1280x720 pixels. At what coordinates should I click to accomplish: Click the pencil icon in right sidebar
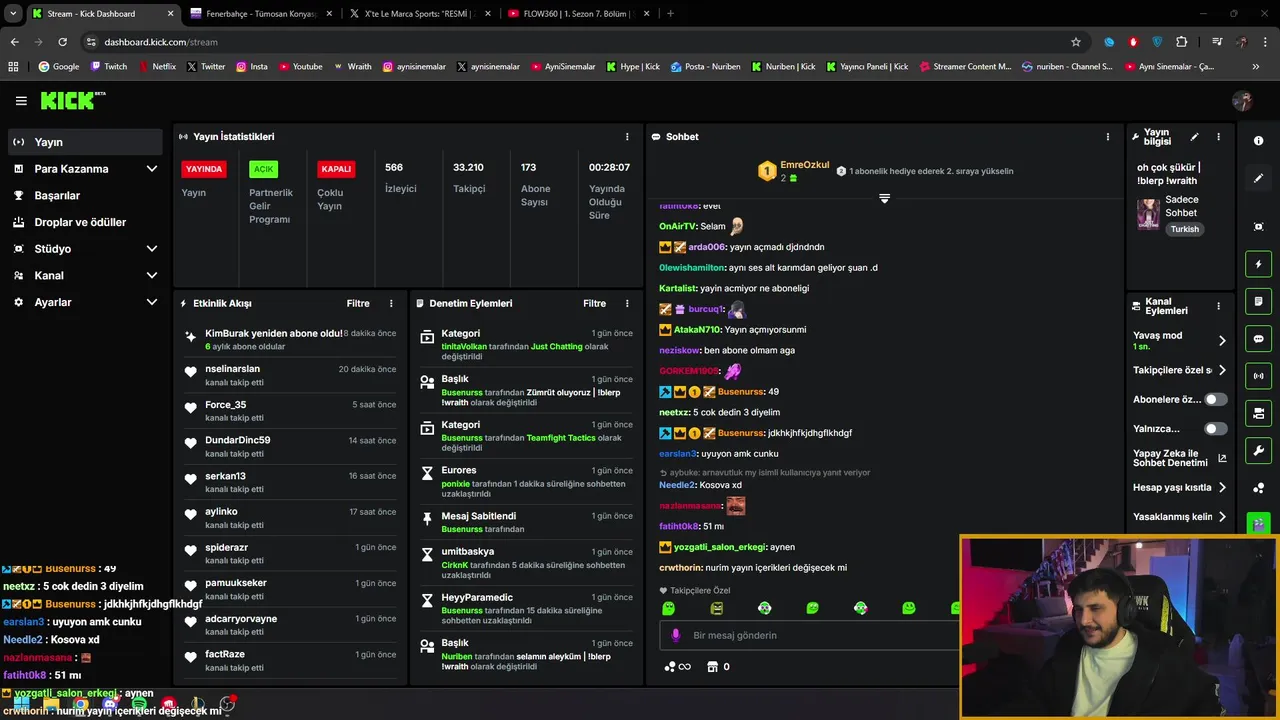pyautogui.click(x=1258, y=178)
